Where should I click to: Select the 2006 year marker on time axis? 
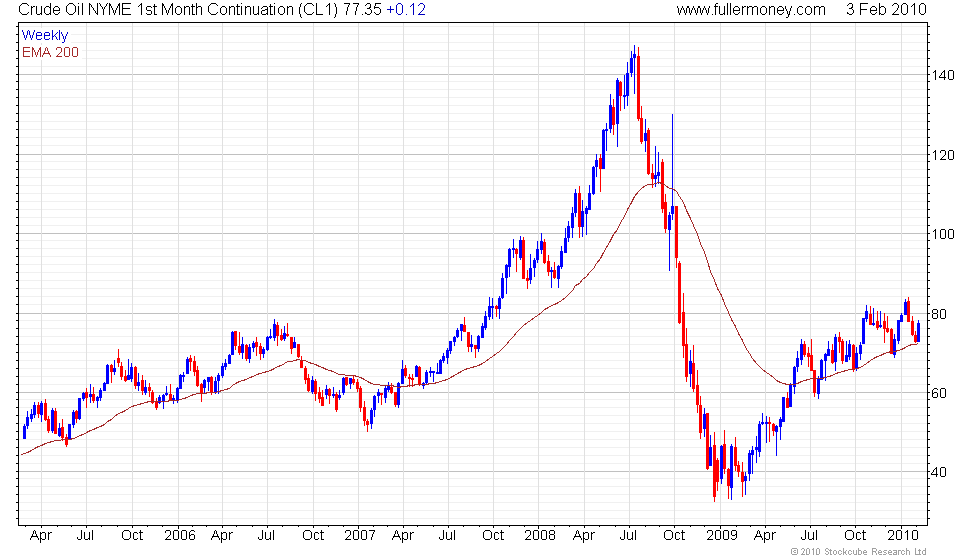[180, 536]
